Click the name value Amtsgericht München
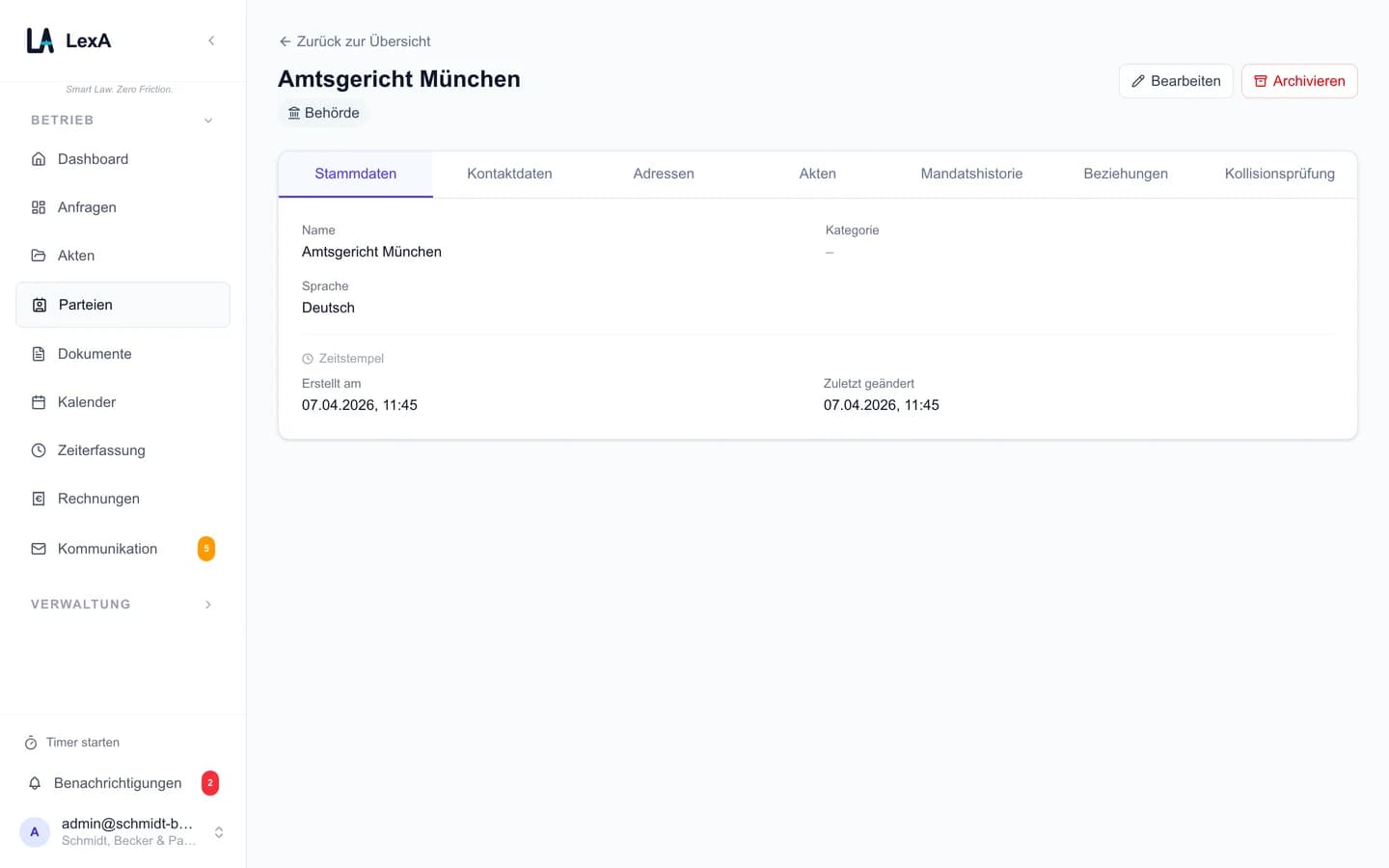1389x868 pixels. [371, 252]
